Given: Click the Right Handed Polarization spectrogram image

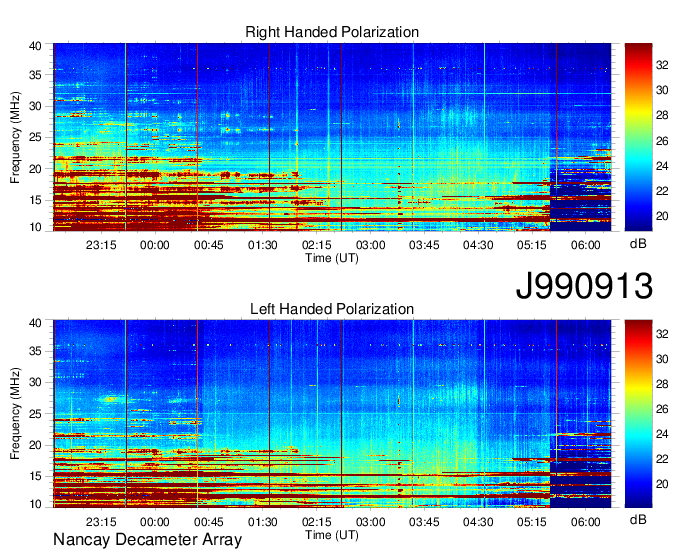Looking at the screenshot, I should click(332, 137).
